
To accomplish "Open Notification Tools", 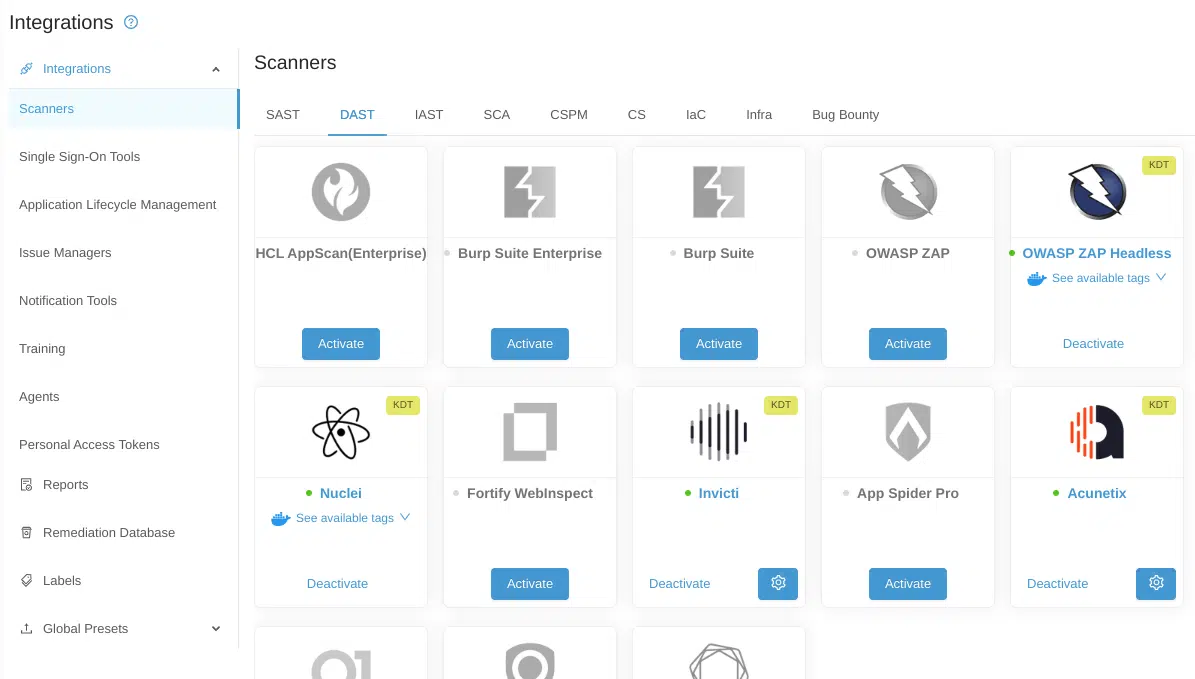I will (68, 301).
